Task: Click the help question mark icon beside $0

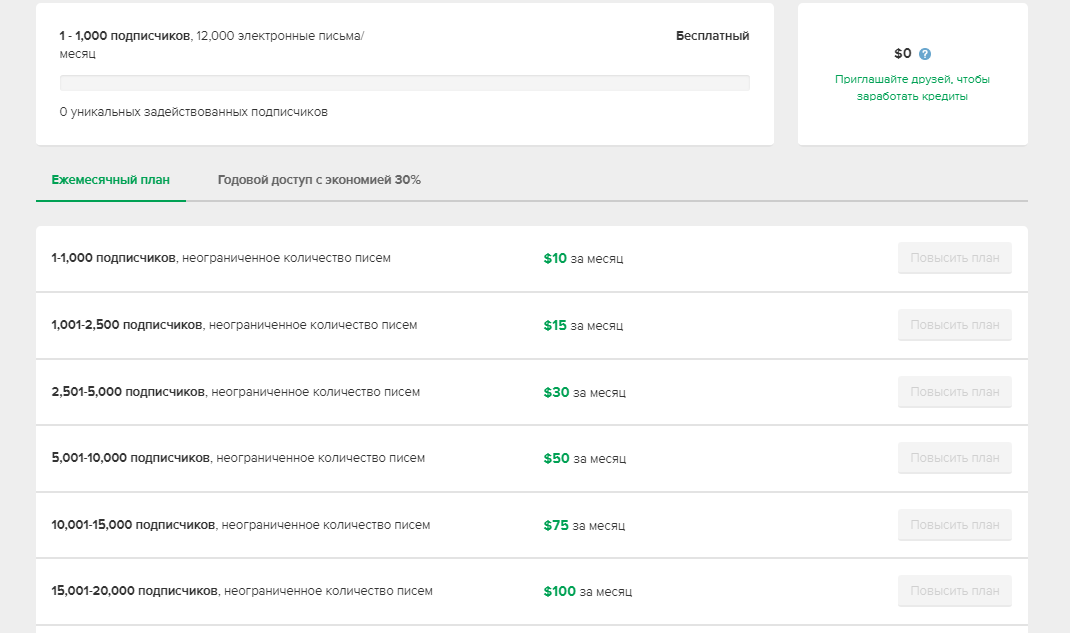Action: [925, 54]
